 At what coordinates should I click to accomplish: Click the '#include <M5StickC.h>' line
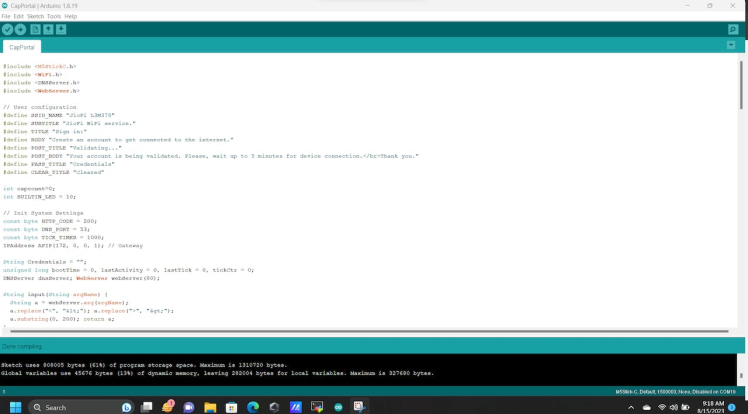[x=40, y=66]
